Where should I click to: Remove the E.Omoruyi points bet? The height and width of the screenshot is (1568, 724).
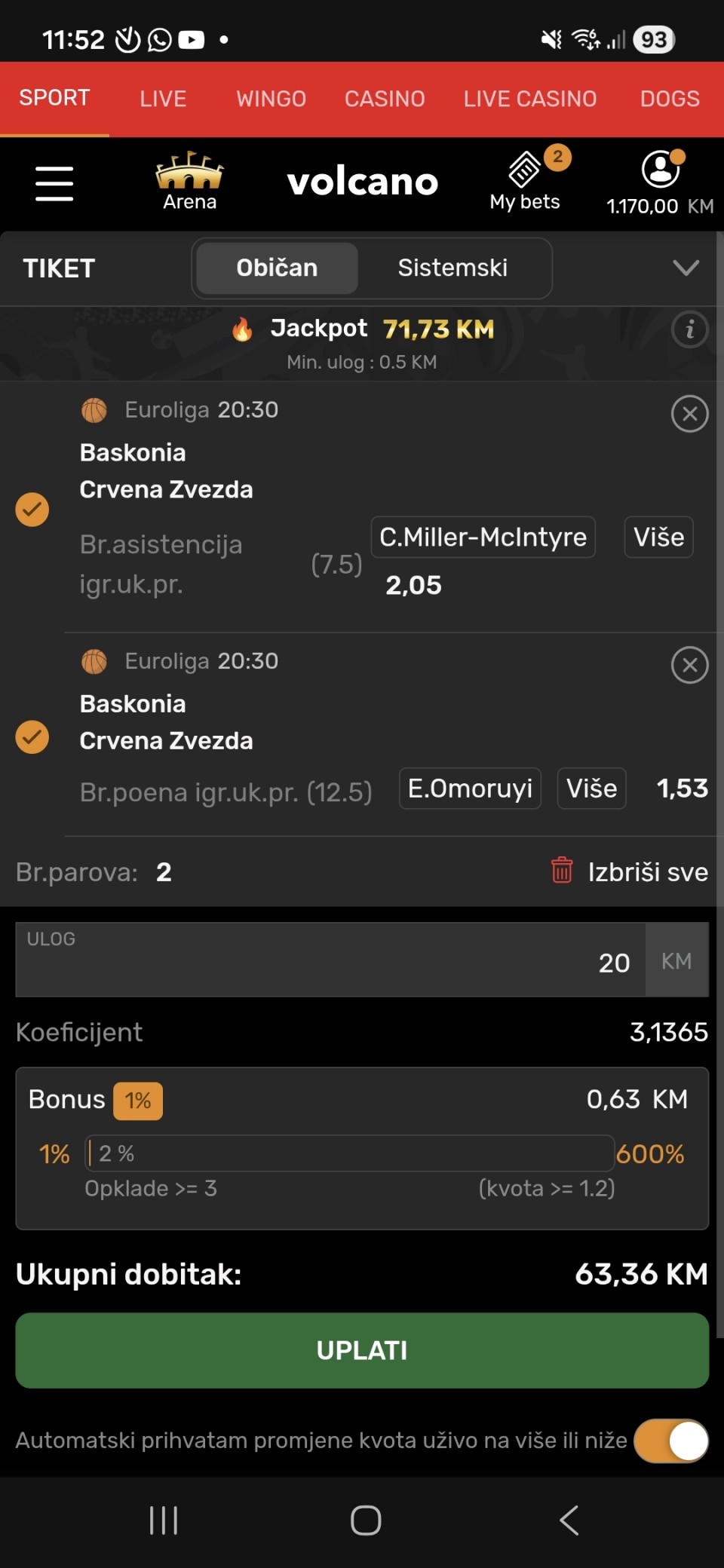point(689,665)
